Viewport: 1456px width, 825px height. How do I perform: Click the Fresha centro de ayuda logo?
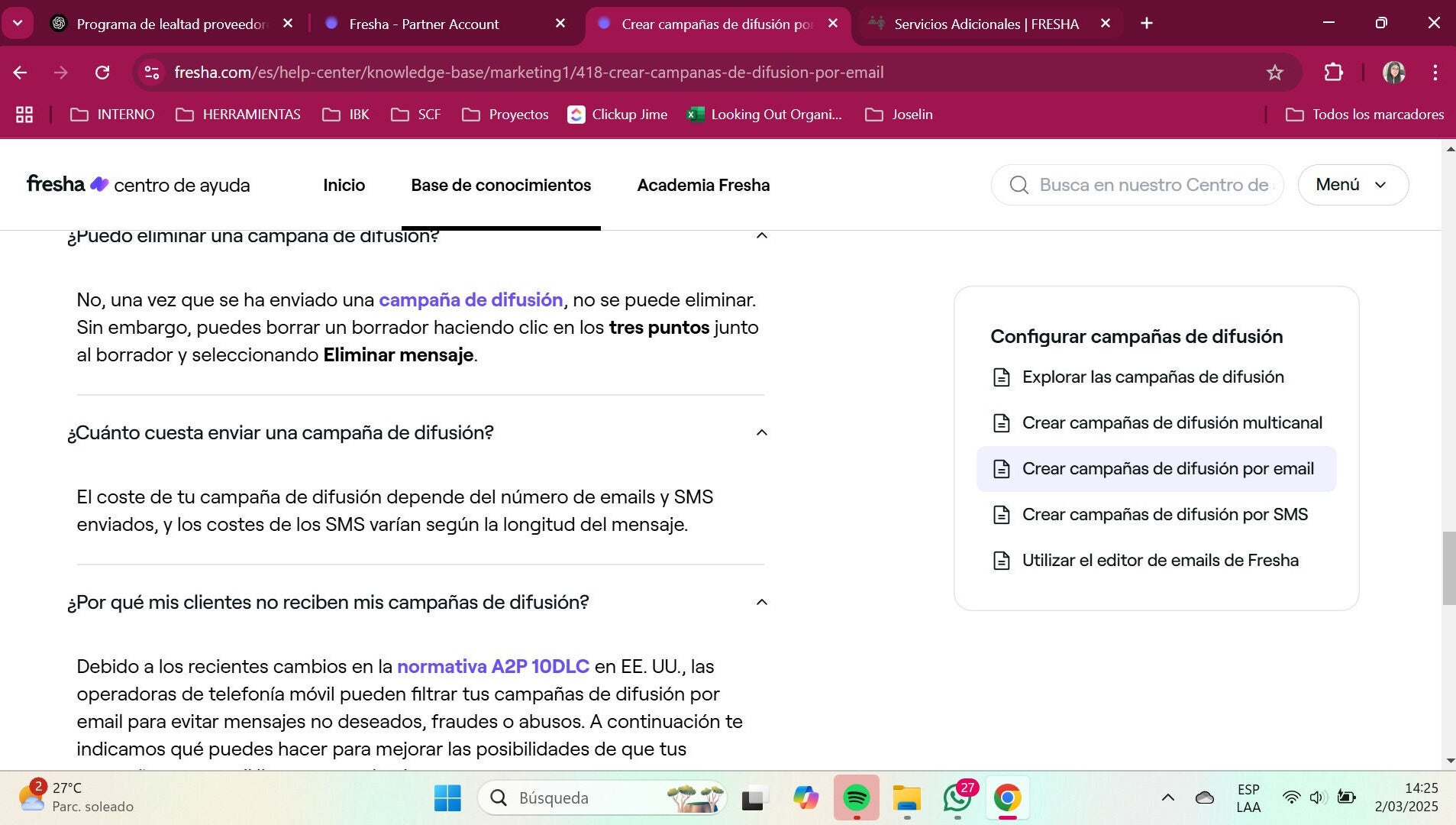[138, 185]
